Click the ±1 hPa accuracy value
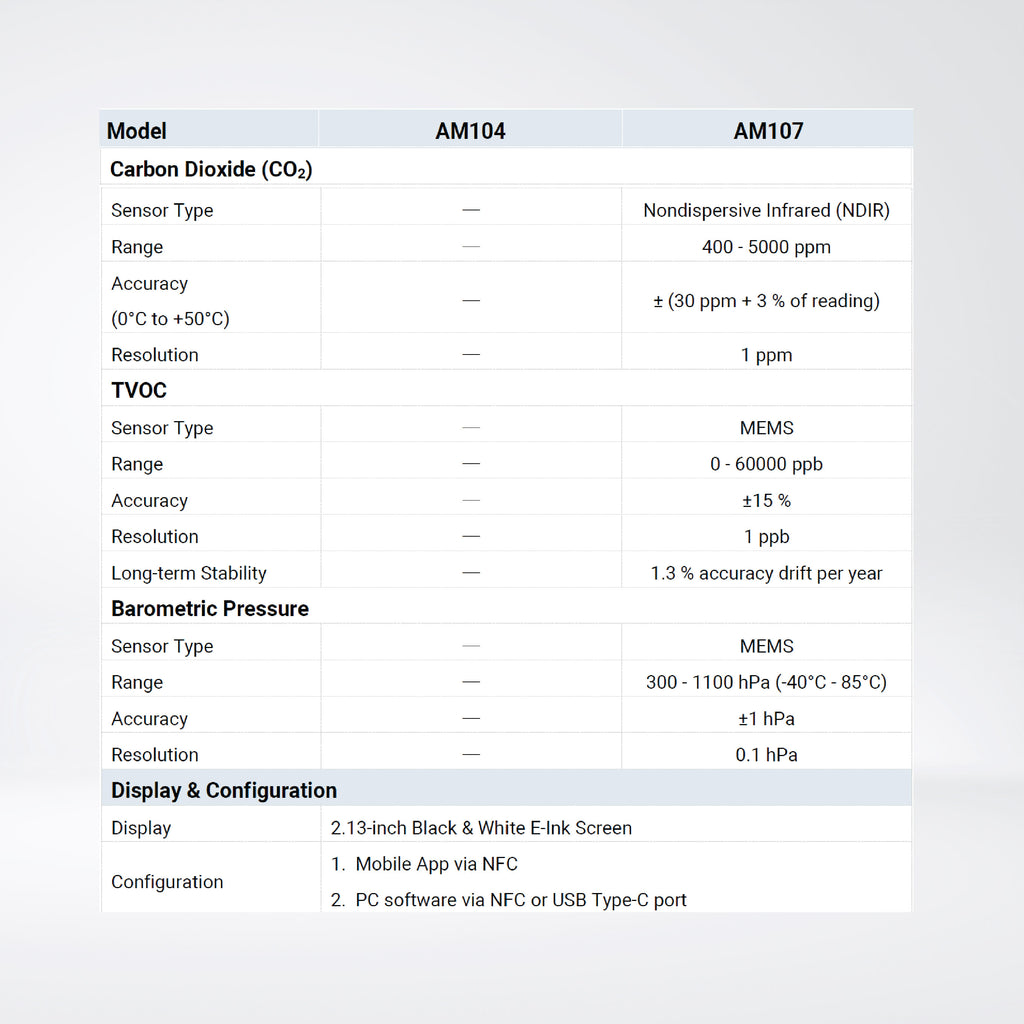1024x1024 pixels. 766,719
